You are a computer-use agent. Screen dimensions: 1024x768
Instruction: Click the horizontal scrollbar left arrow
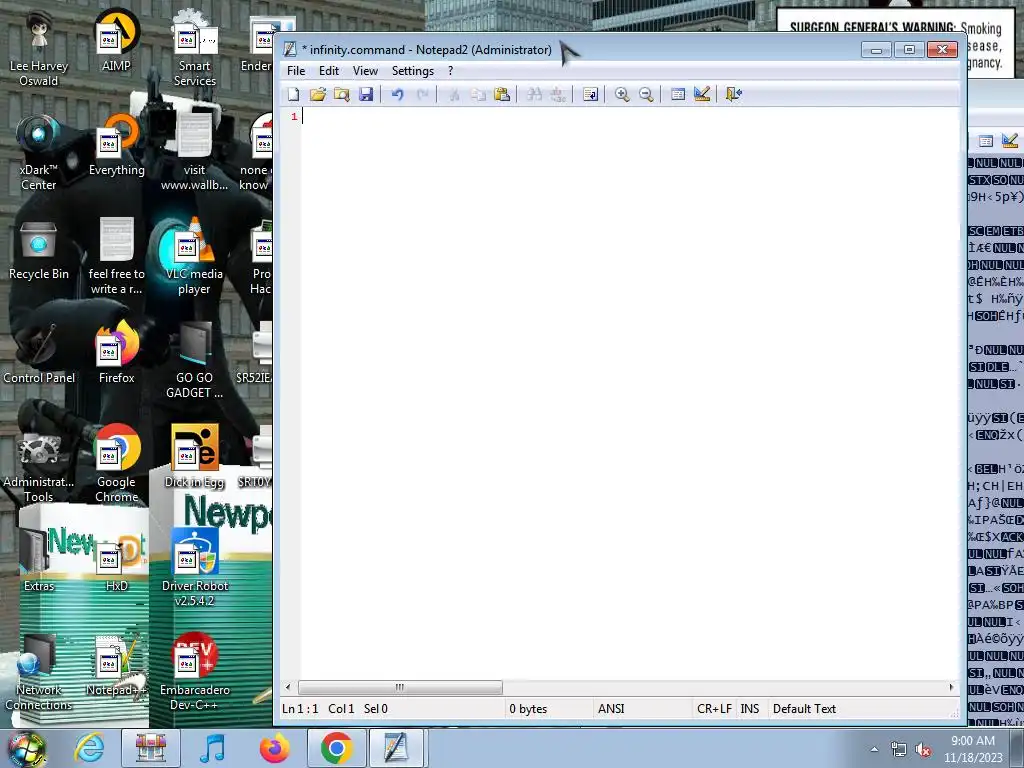click(288, 687)
